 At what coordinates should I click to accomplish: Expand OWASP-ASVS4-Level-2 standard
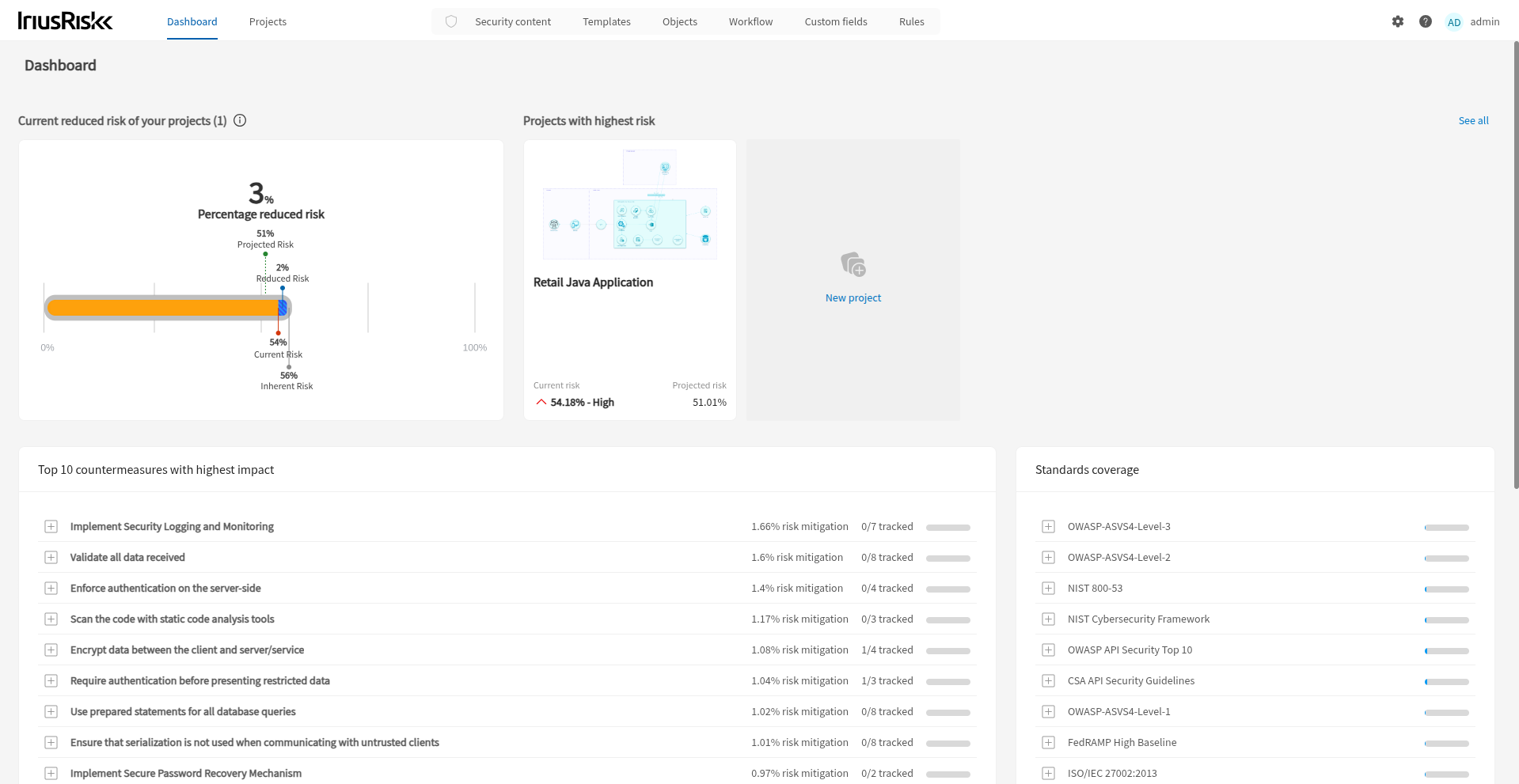click(x=1048, y=558)
